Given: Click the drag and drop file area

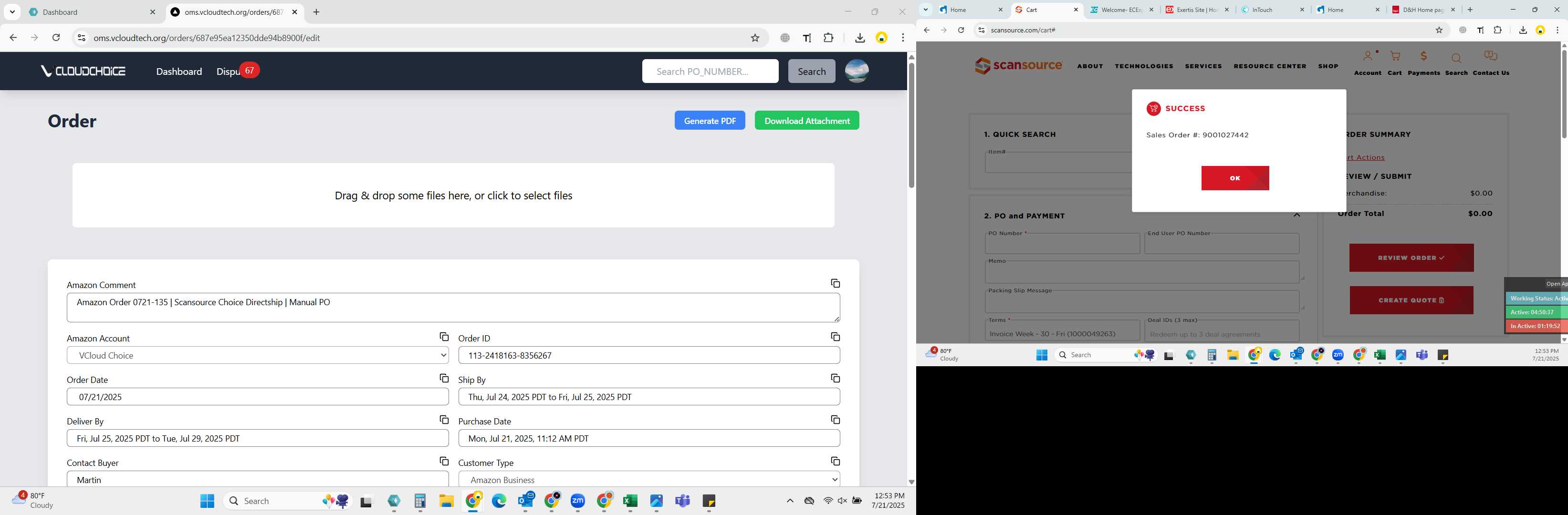Looking at the screenshot, I should [x=453, y=195].
